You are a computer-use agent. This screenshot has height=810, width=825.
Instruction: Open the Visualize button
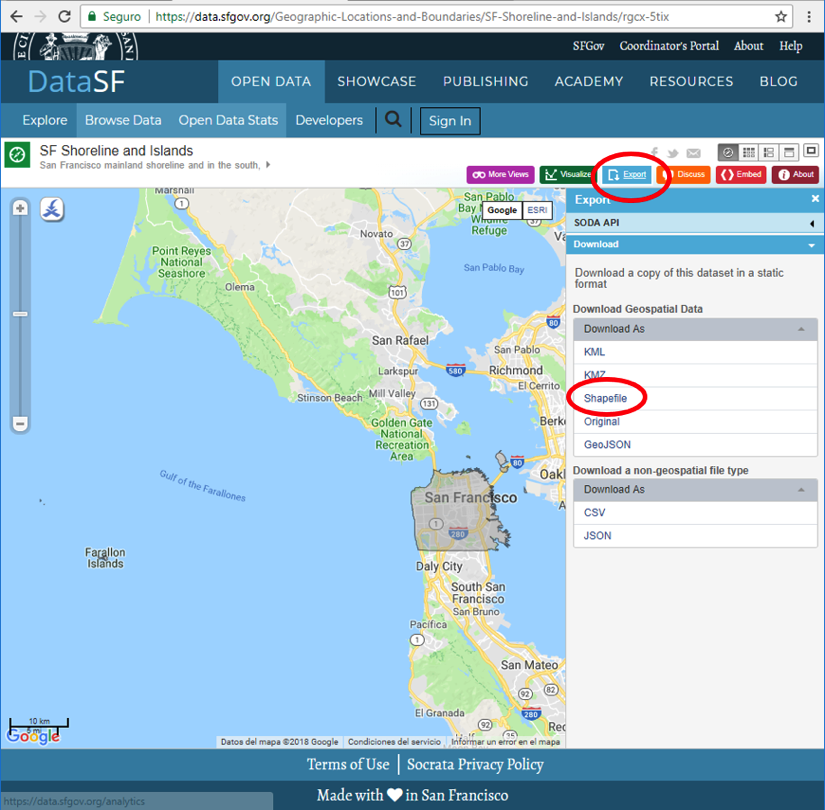pos(567,175)
